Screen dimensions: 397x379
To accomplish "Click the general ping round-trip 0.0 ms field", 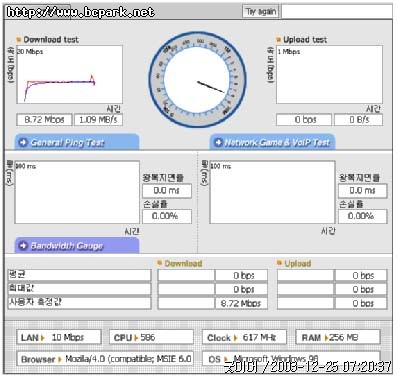I will [x=167, y=191].
